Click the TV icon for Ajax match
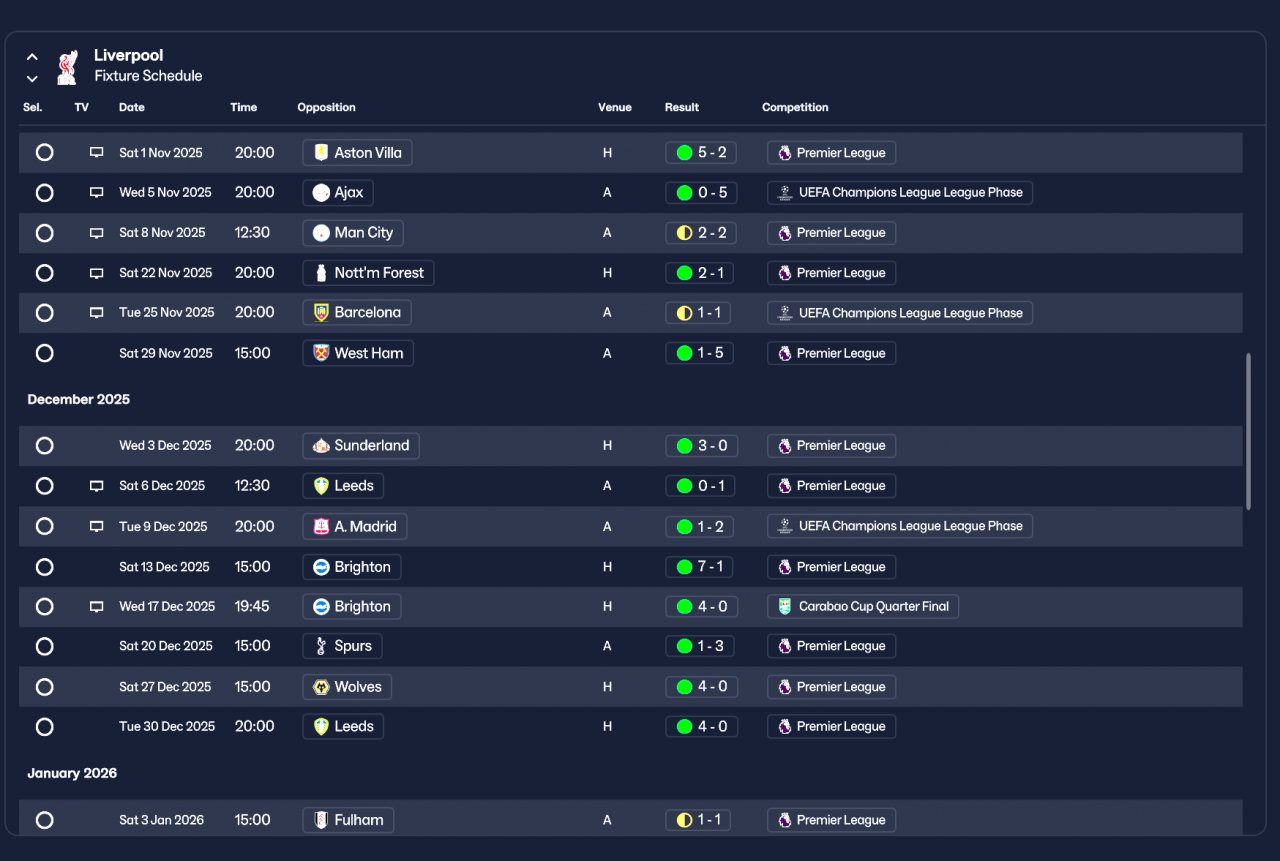This screenshot has height=861, width=1280. 97,193
